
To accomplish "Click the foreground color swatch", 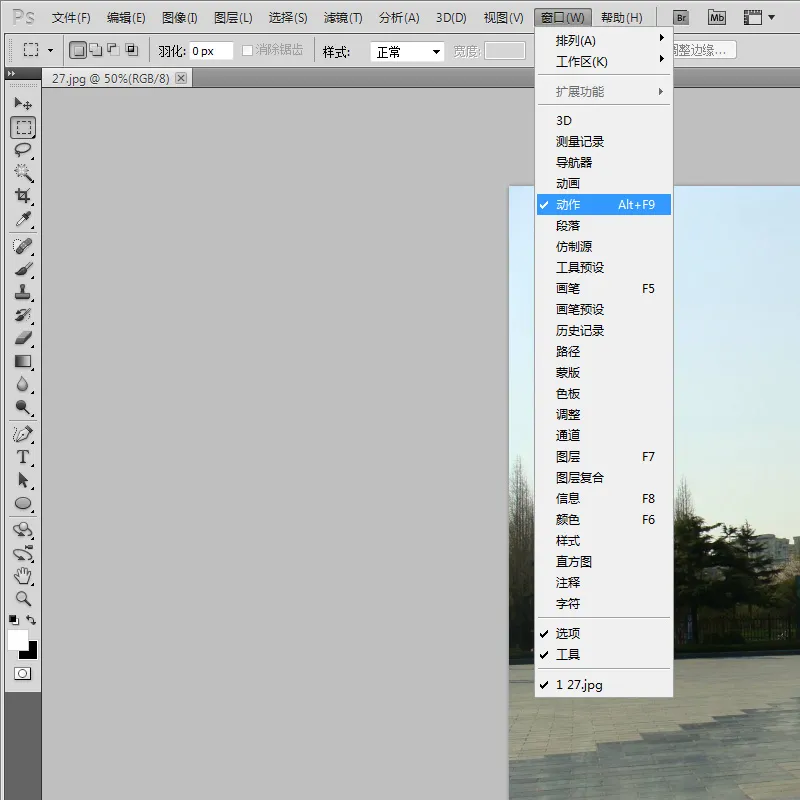I will (x=17, y=640).
